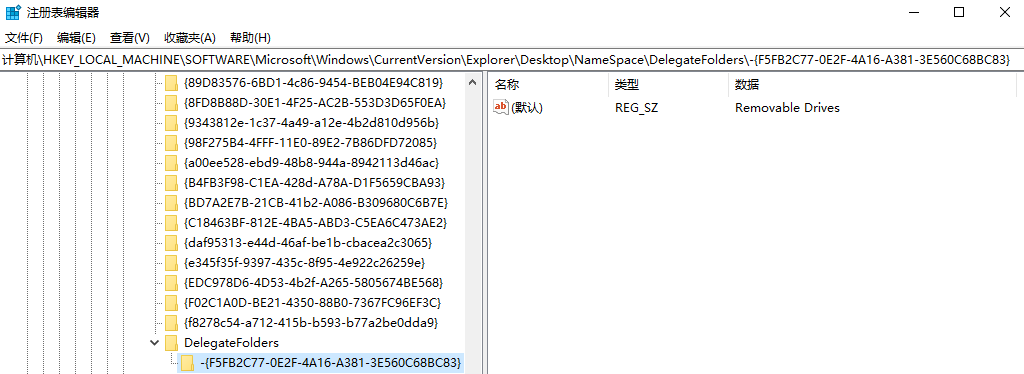Click folder icon of {C18463BF-812E-4BA5-ABD3-C5EA6C473AE2}

(171, 223)
